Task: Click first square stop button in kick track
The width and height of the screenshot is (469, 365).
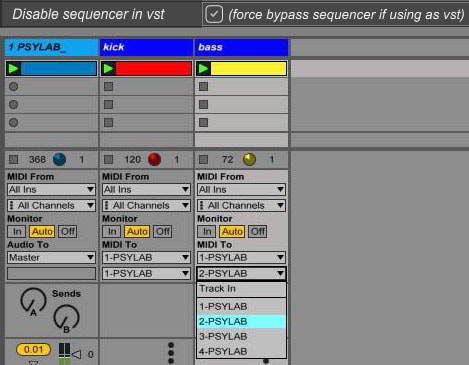Action: point(108,87)
